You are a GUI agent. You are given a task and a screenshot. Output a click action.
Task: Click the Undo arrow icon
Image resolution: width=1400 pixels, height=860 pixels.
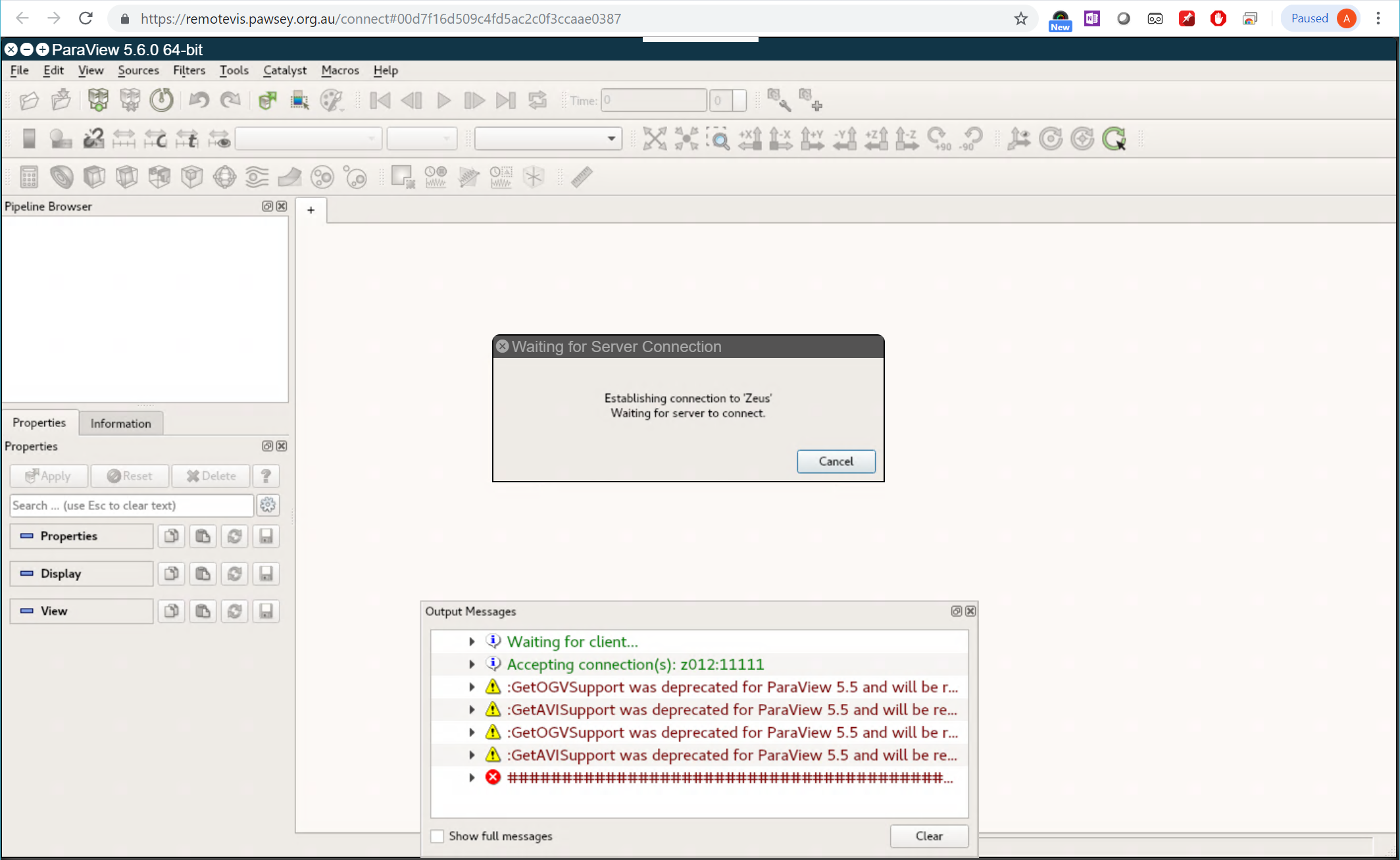(199, 100)
